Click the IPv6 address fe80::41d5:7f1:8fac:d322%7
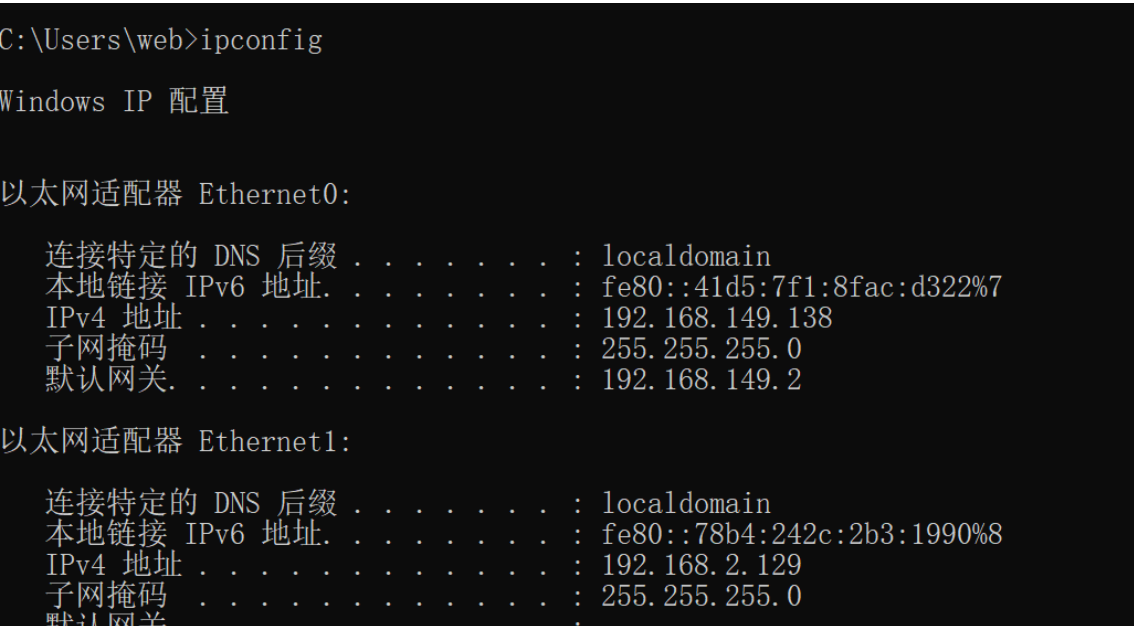 (802, 287)
